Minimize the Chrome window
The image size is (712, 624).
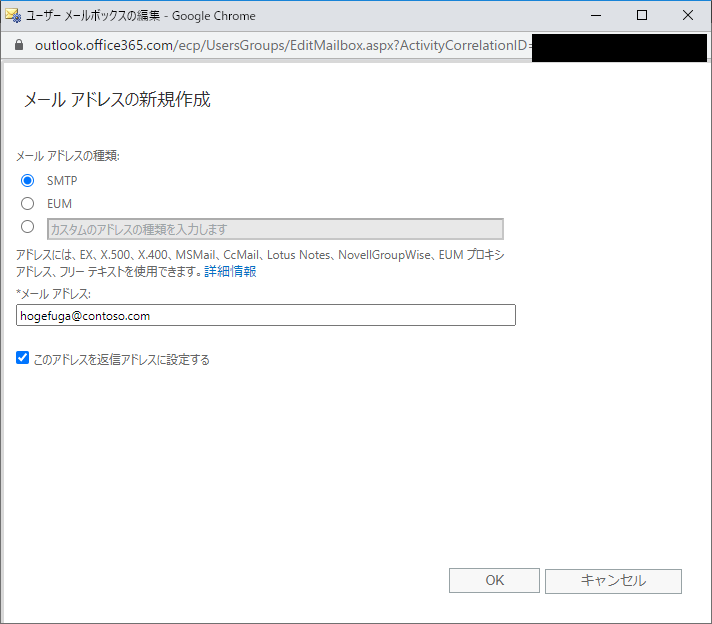pos(596,15)
